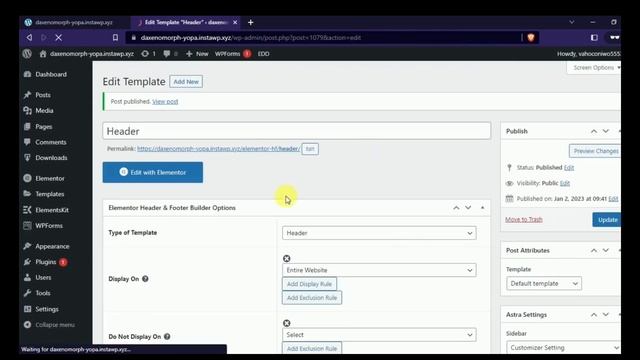Click the Move to Trash link
Screen dimensions: 640x360
(x=524, y=220)
